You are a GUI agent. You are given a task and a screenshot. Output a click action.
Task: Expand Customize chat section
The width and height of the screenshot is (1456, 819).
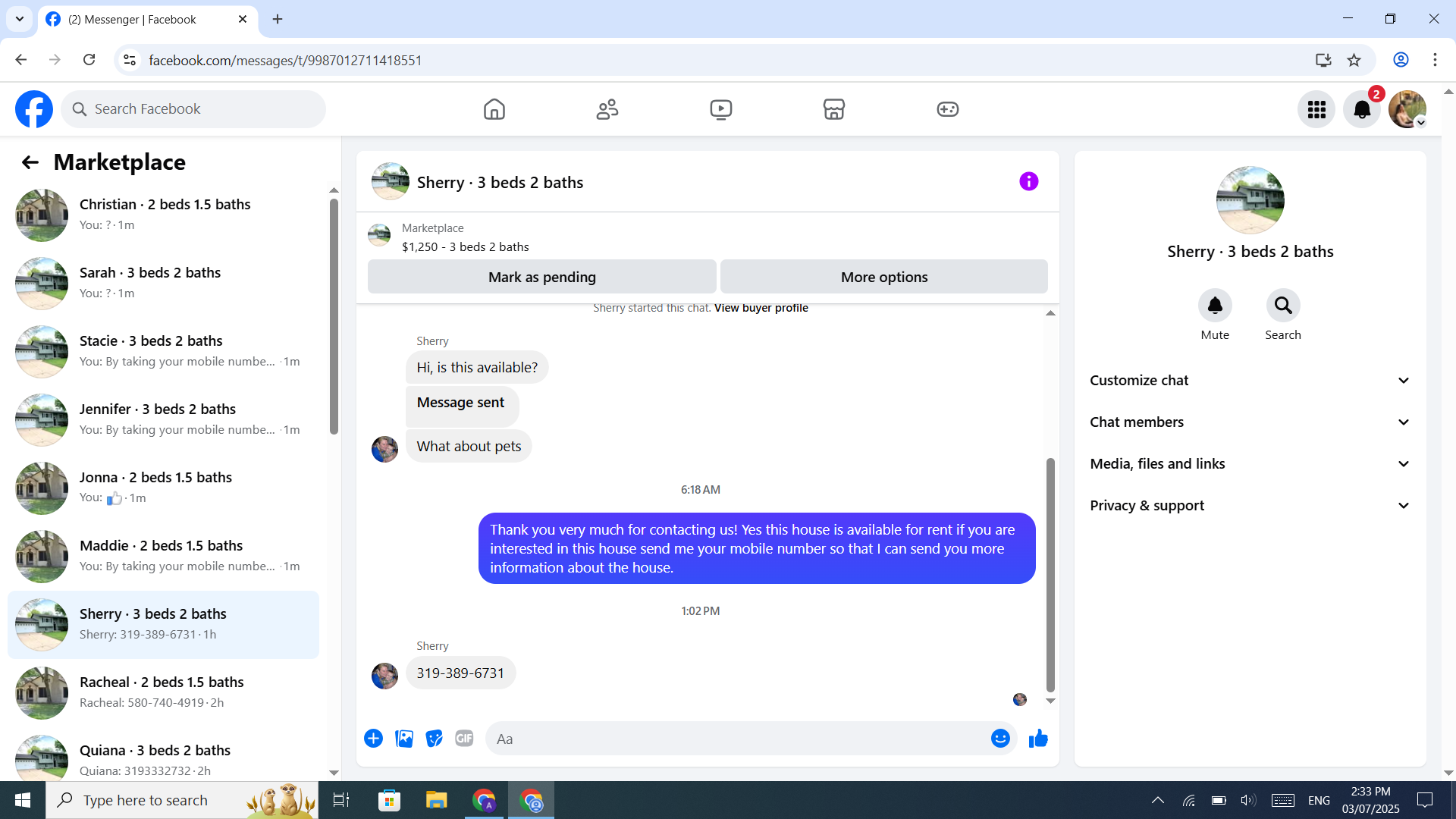pyautogui.click(x=1250, y=381)
